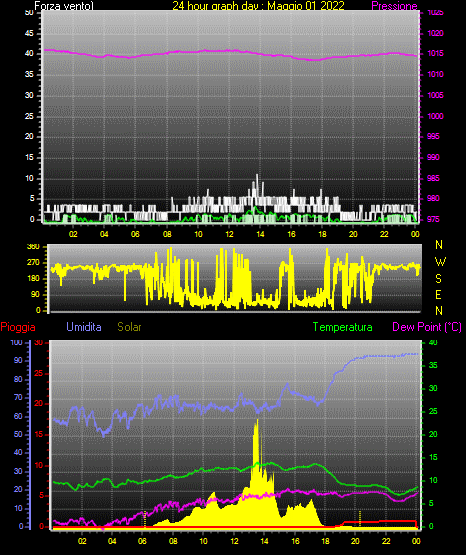Select the 'Dew Point (°C)' legend label
Image resolution: width=466 pixels, height=555 pixels.
pyautogui.click(x=427, y=327)
